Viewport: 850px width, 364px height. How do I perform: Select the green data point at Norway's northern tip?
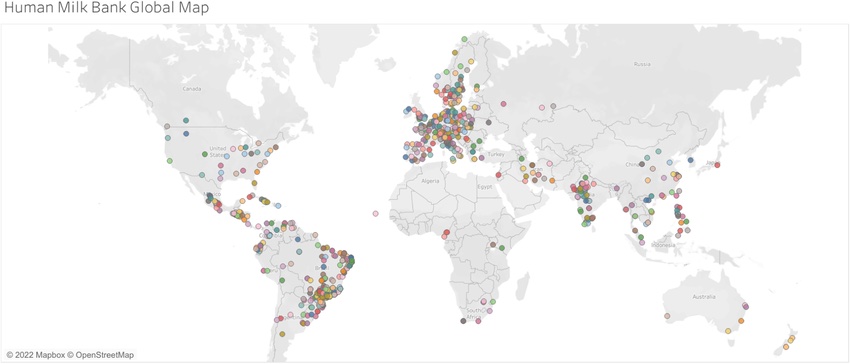[464, 39]
